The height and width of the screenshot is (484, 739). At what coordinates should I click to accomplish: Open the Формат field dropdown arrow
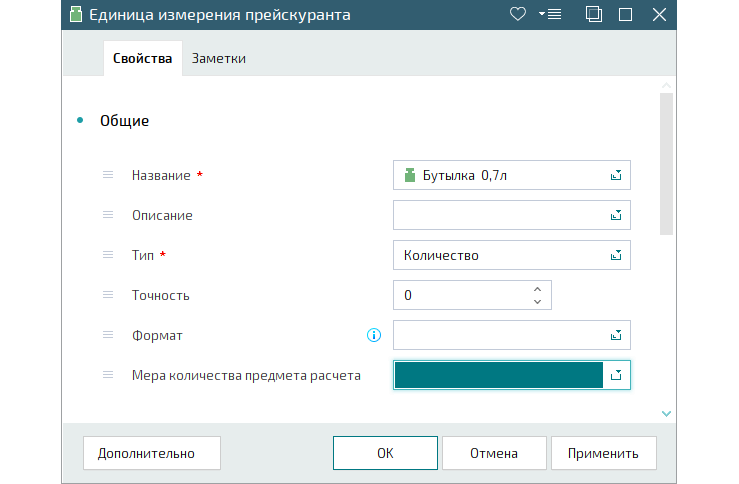coord(616,335)
